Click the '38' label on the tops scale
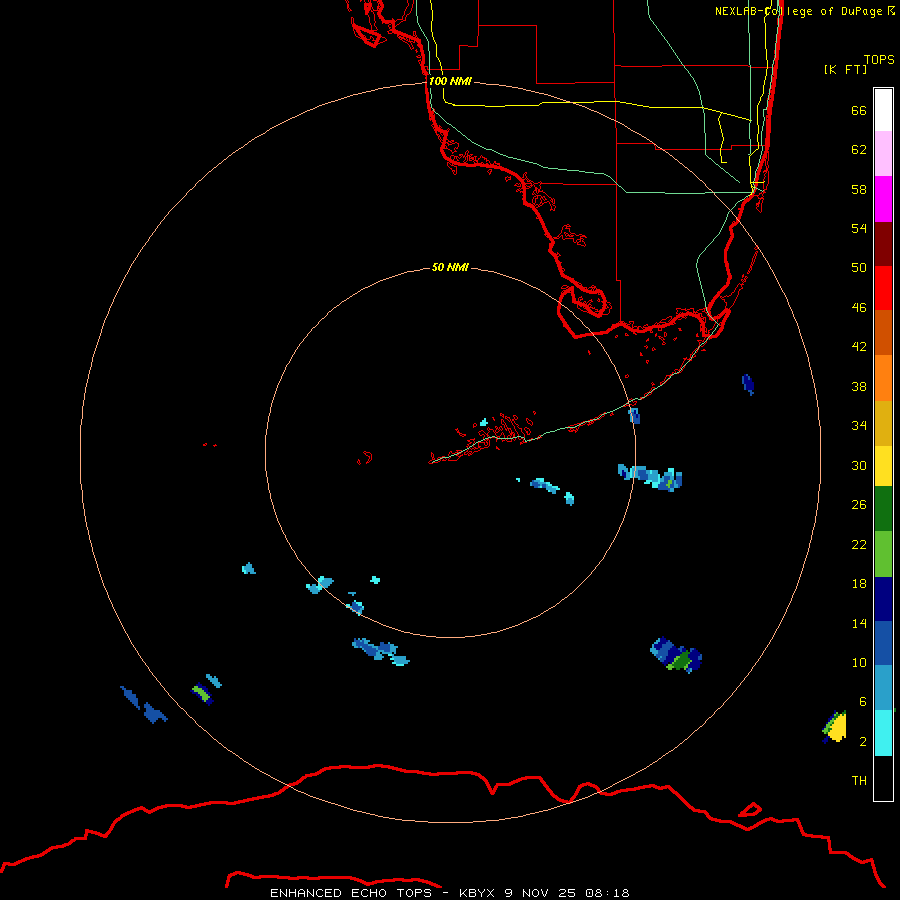This screenshot has height=900, width=900. [859, 386]
